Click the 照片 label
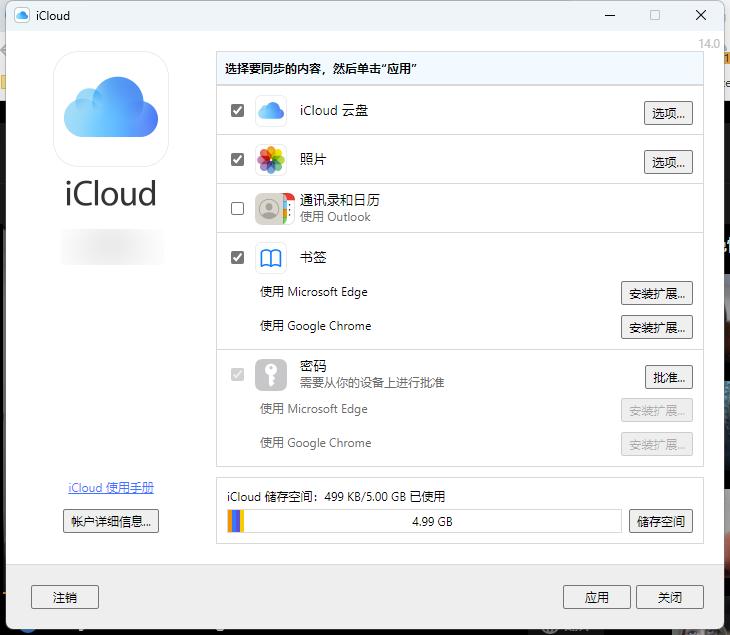 (313, 160)
